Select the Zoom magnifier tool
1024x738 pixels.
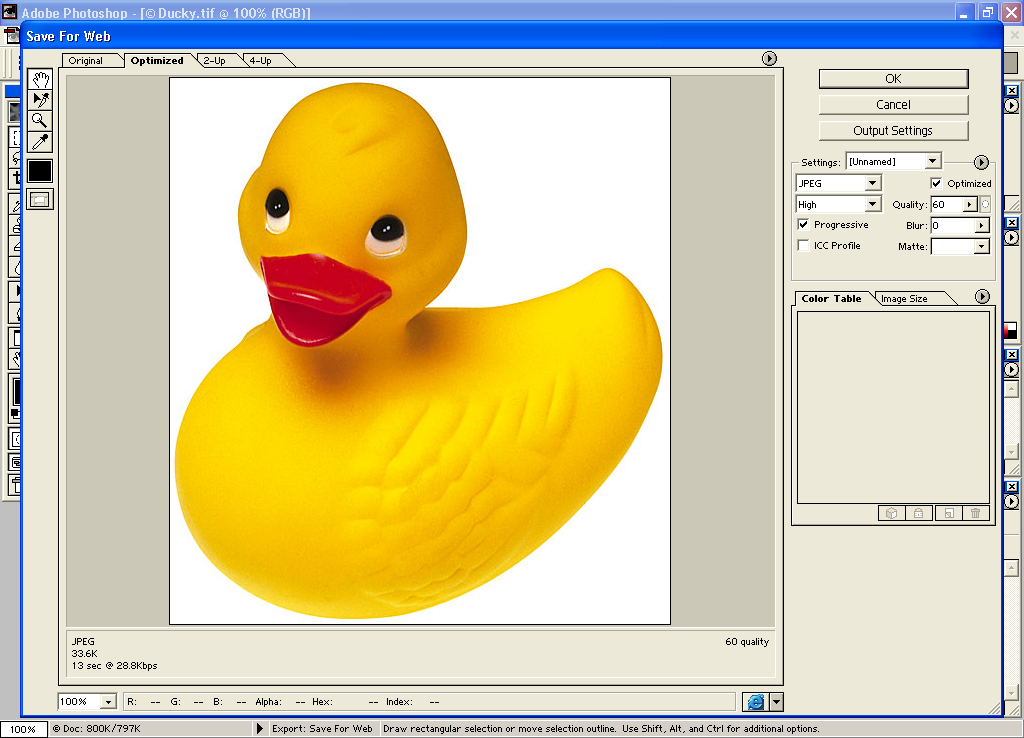point(40,121)
